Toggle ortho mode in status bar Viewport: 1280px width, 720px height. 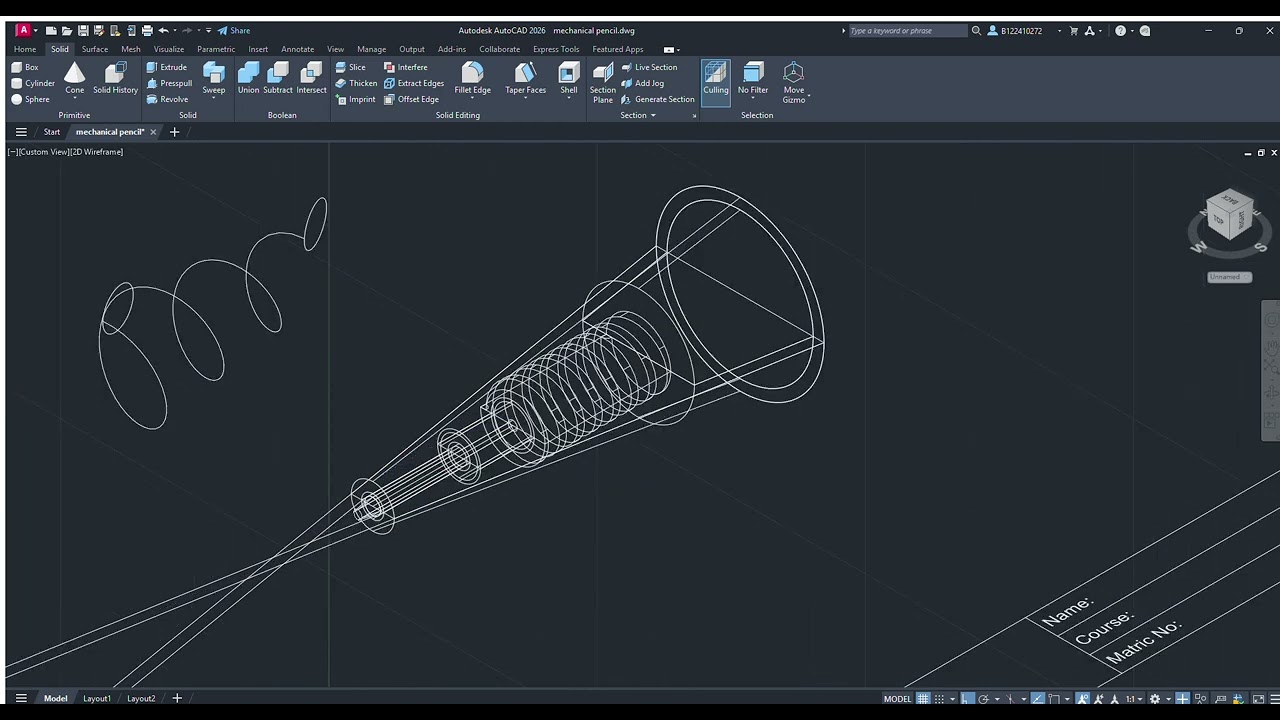pyautogui.click(x=967, y=699)
